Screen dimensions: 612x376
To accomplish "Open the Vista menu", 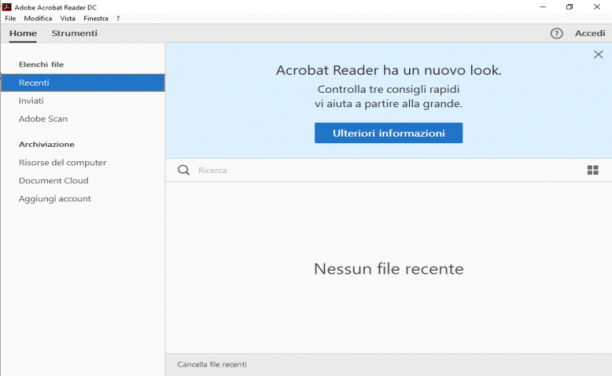I will click(68, 18).
